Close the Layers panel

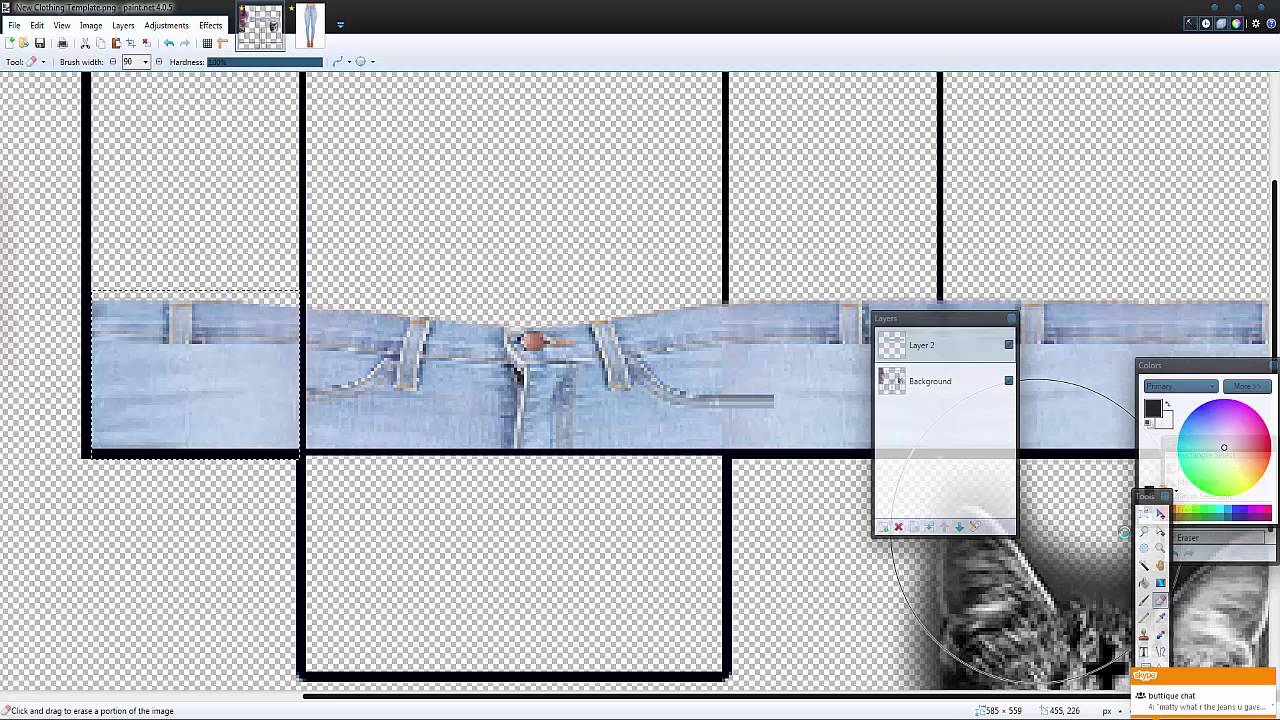pyautogui.click(x=1011, y=319)
